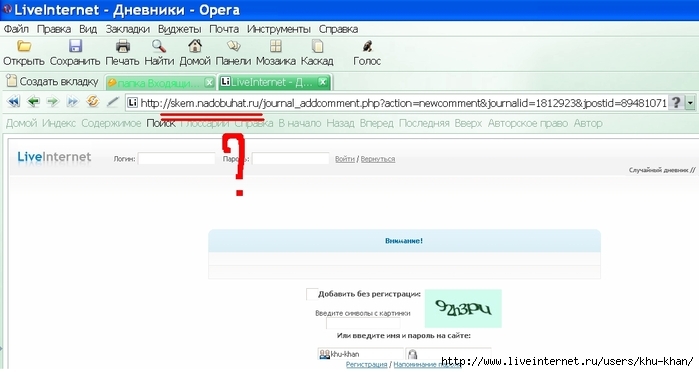Click the Войти login link

(x=345, y=159)
